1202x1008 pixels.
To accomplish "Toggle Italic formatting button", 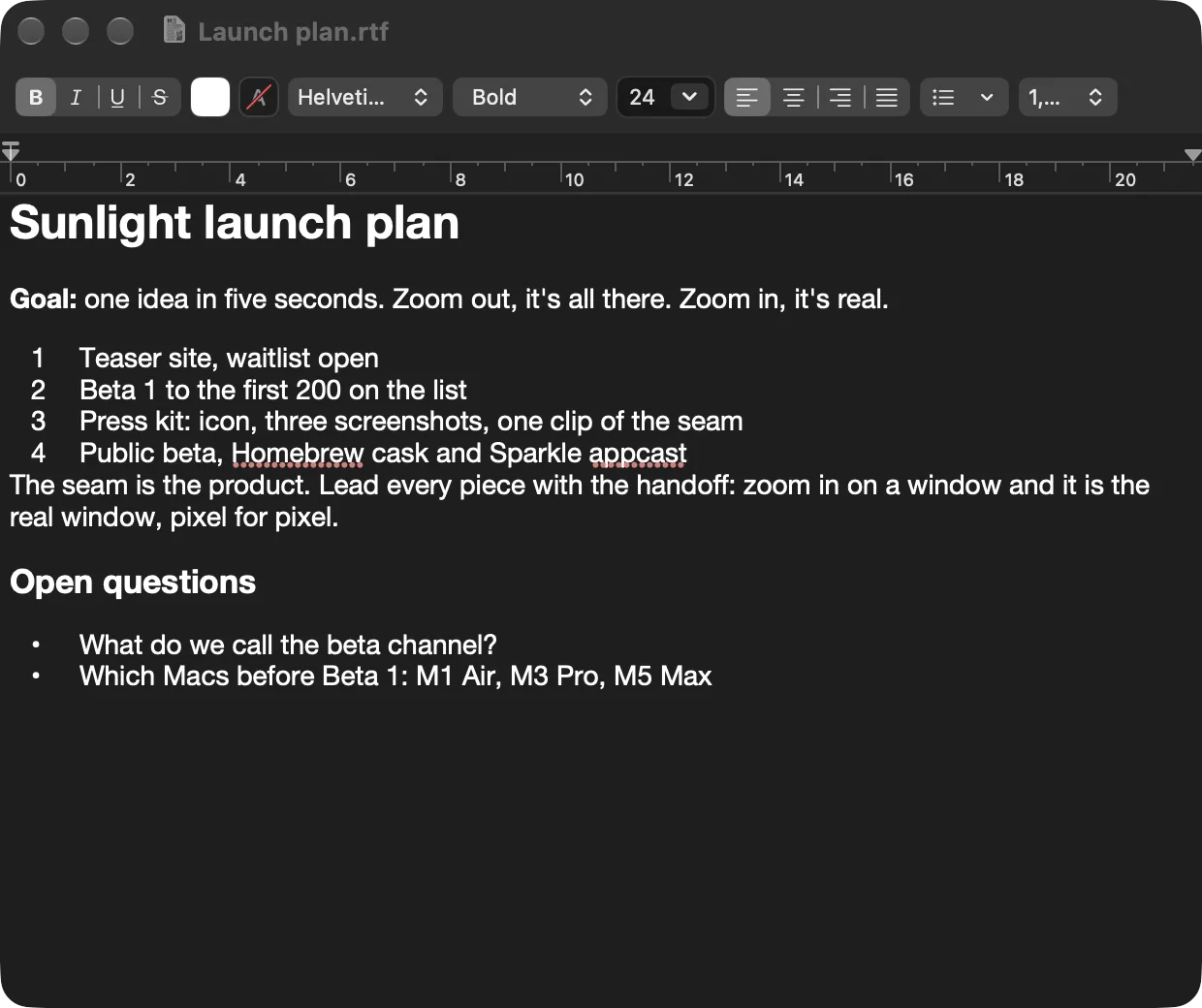I will point(76,97).
